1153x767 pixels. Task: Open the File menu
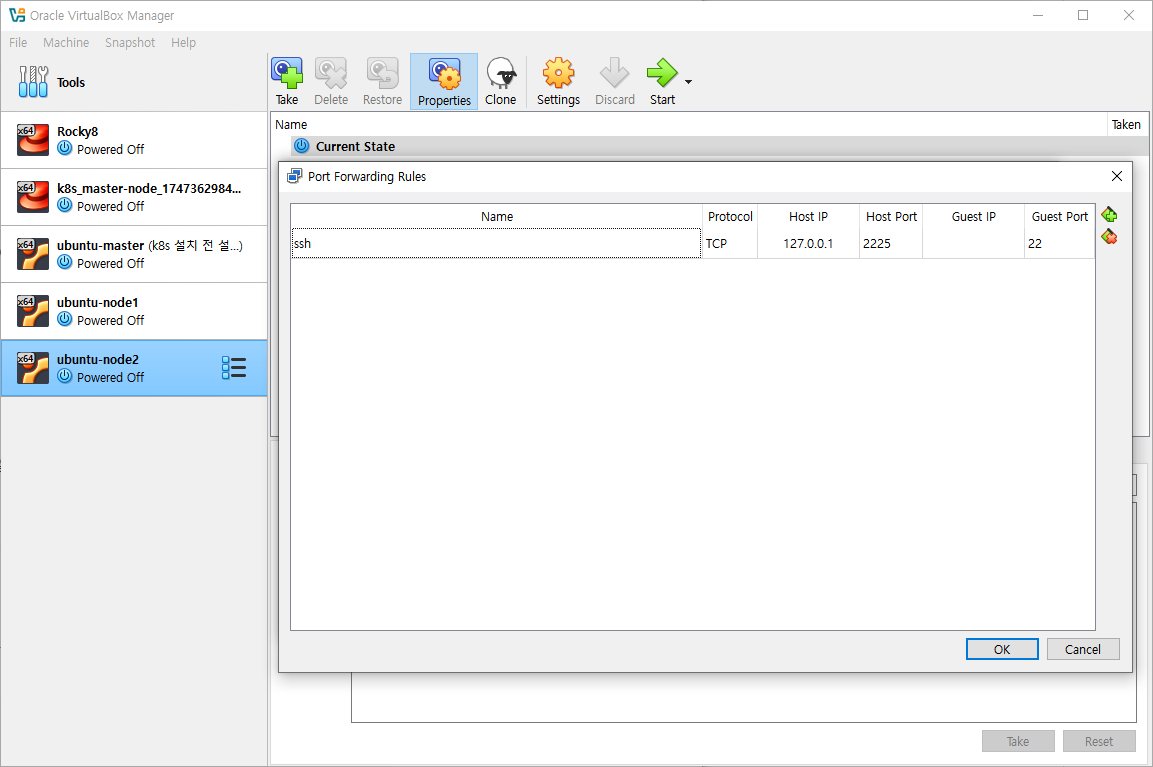coord(18,43)
